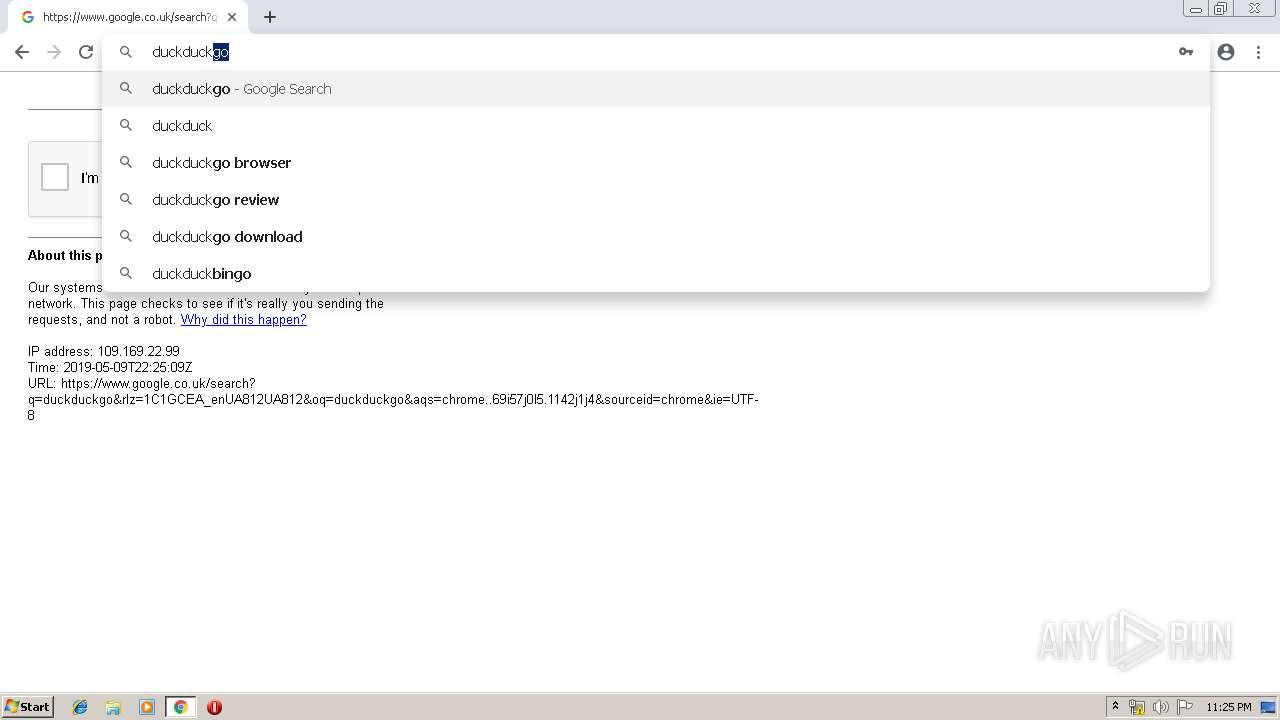Switch to Chrome taskbar button

tap(181, 707)
